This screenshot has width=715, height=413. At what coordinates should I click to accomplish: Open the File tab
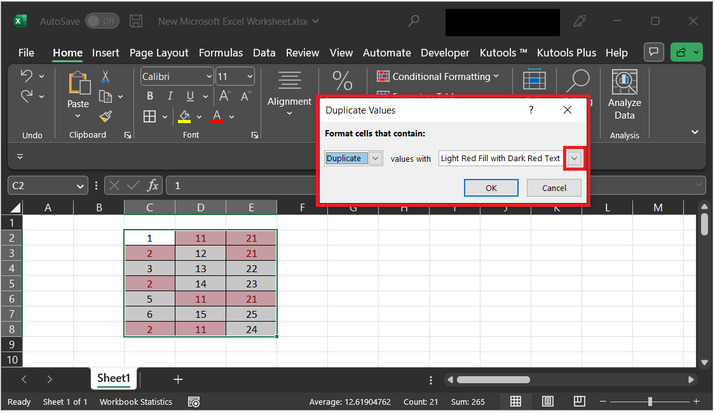tap(26, 53)
